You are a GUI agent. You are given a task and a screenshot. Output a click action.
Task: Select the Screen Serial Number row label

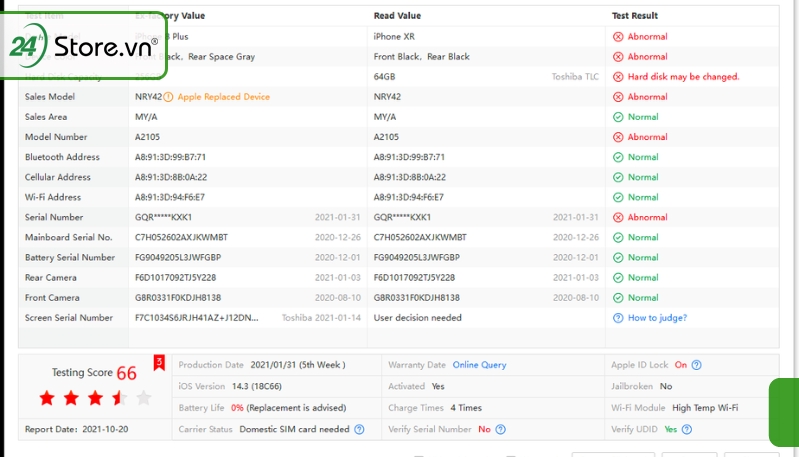69,318
